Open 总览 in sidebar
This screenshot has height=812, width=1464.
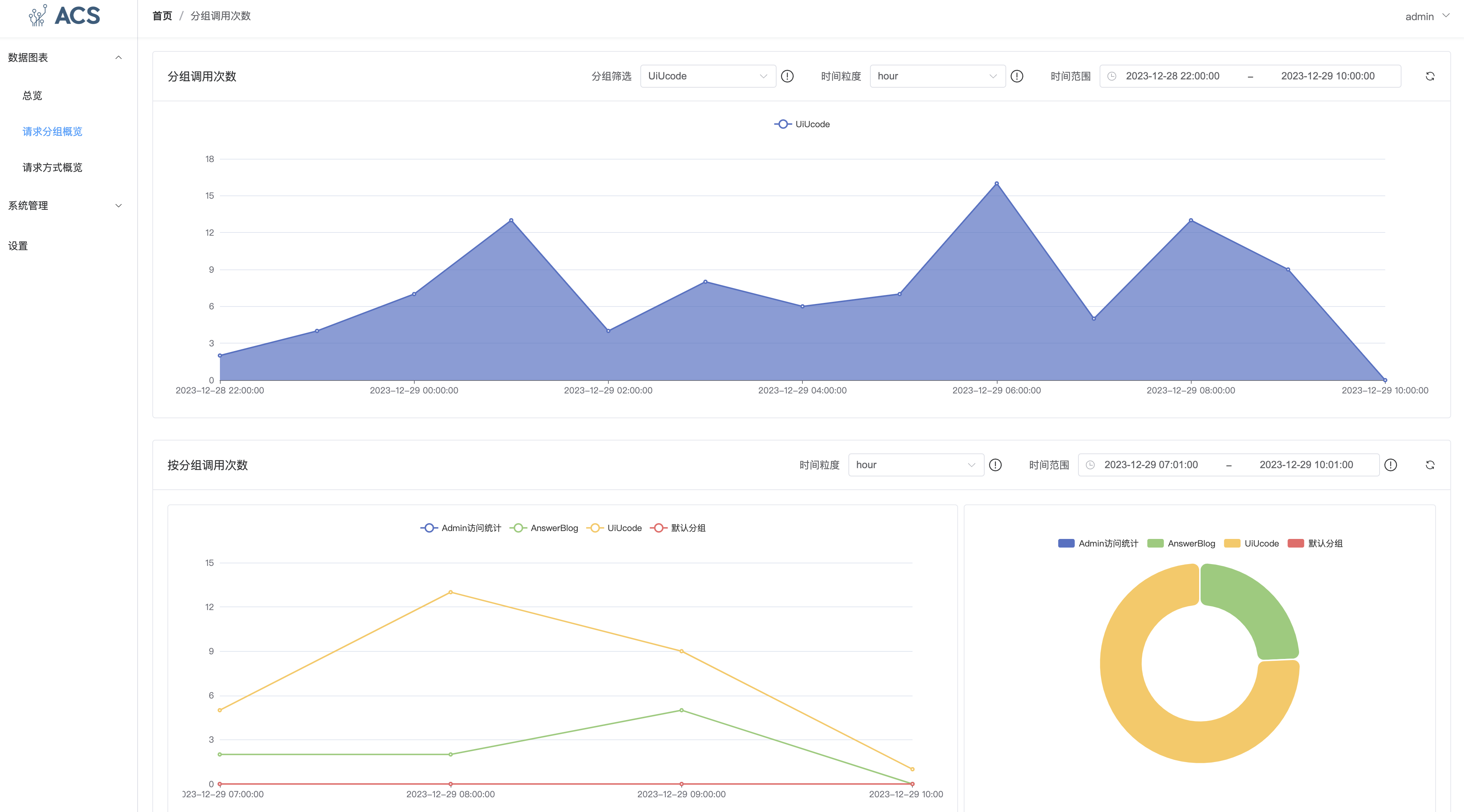click(32, 96)
